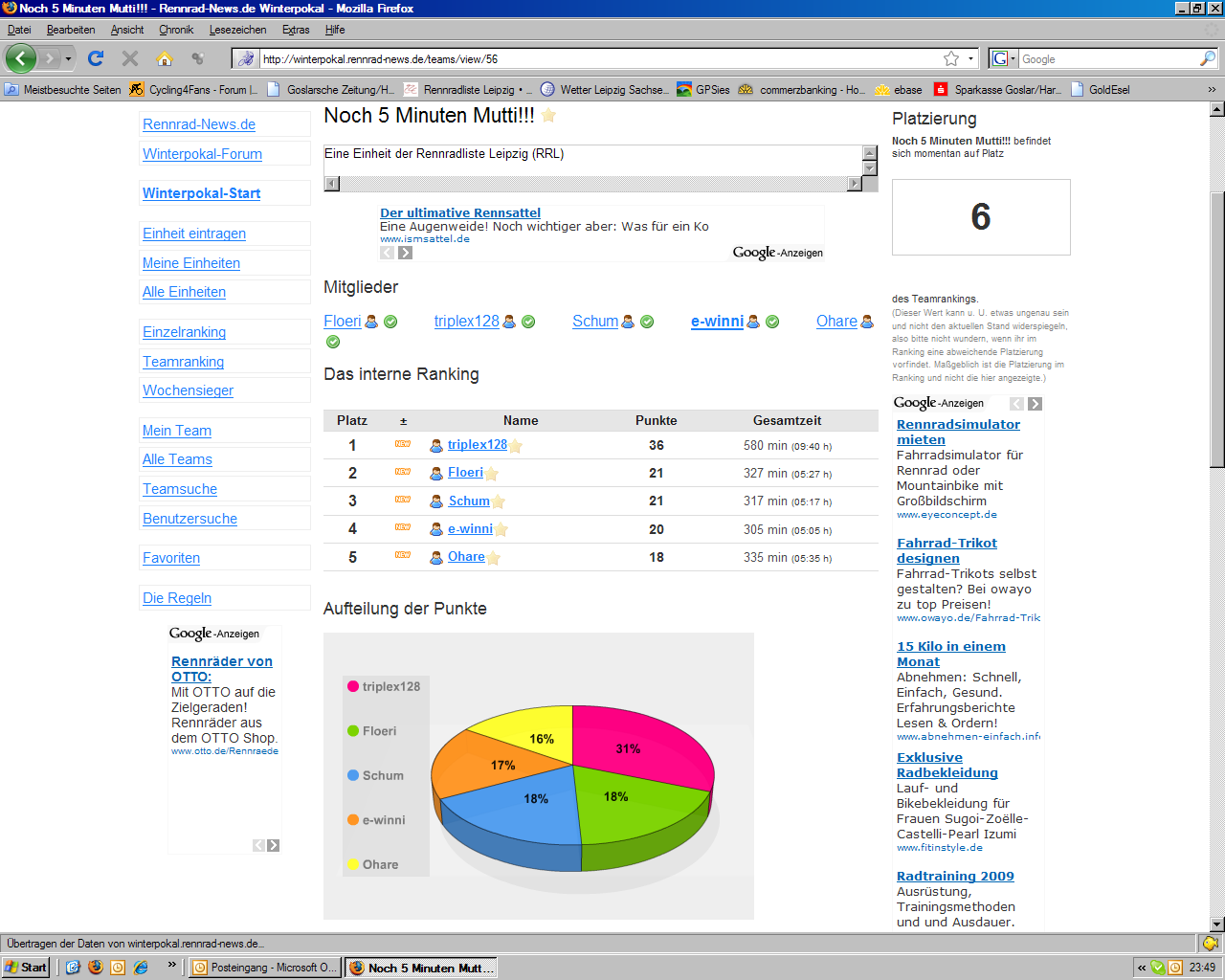Open the Teamranking sidebar link
The image size is (1225, 980).
(x=183, y=362)
